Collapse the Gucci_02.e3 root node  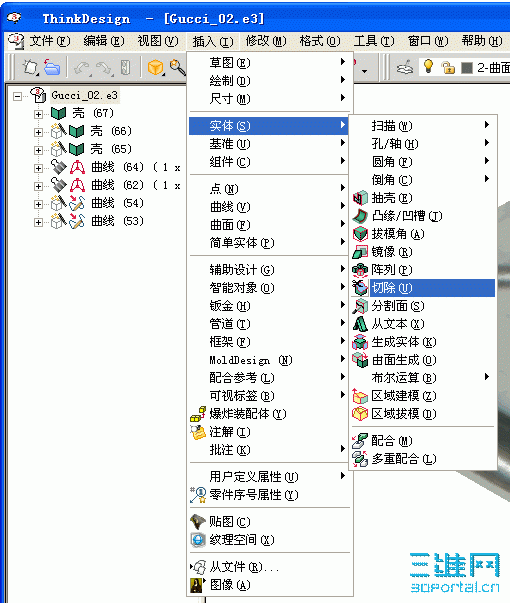click(17, 96)
